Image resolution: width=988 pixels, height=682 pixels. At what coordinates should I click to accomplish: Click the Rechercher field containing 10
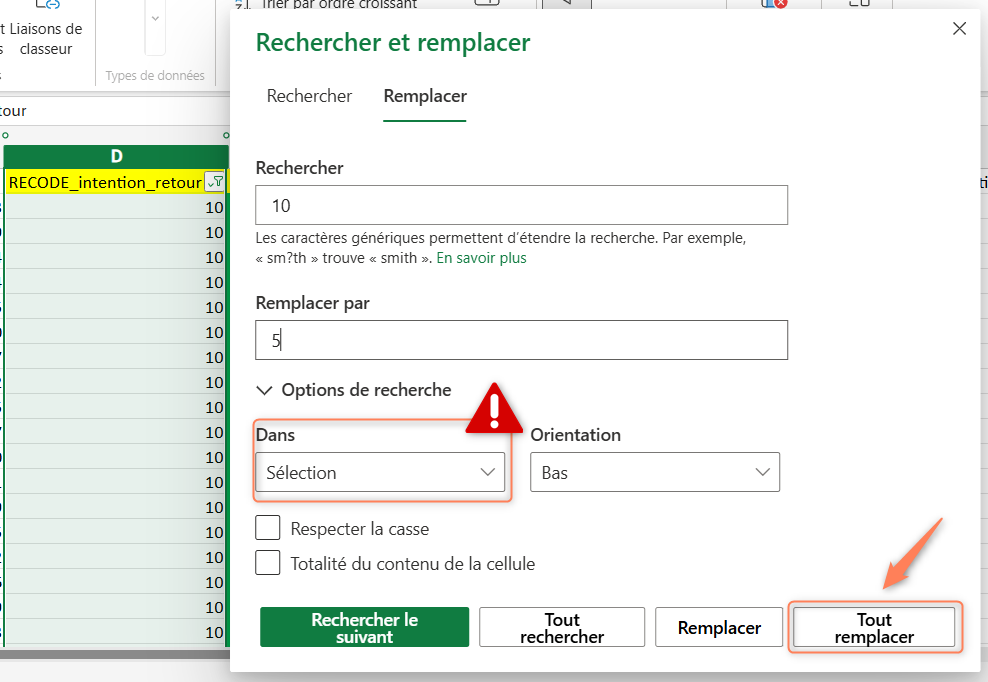(521, 205)
